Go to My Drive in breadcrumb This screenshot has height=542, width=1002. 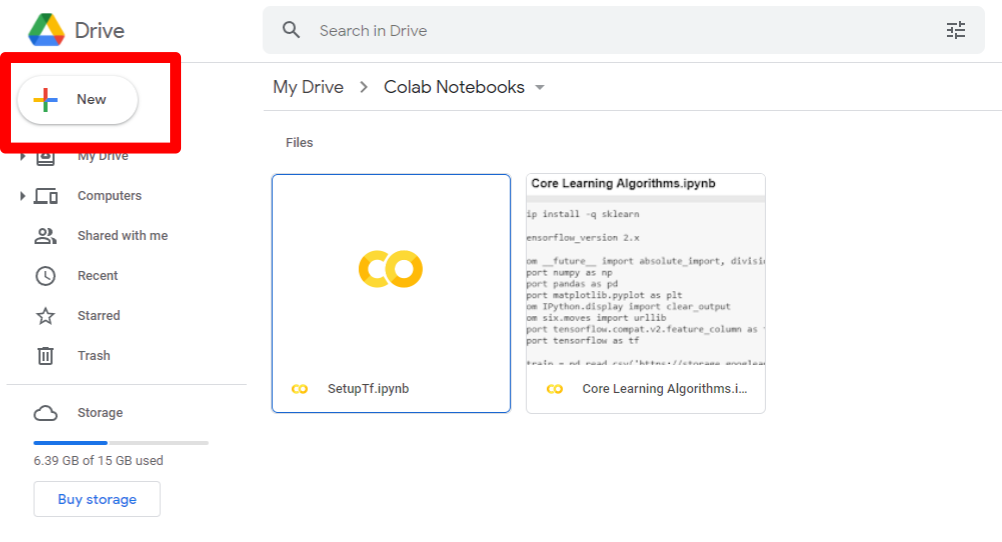coord(308,87)
